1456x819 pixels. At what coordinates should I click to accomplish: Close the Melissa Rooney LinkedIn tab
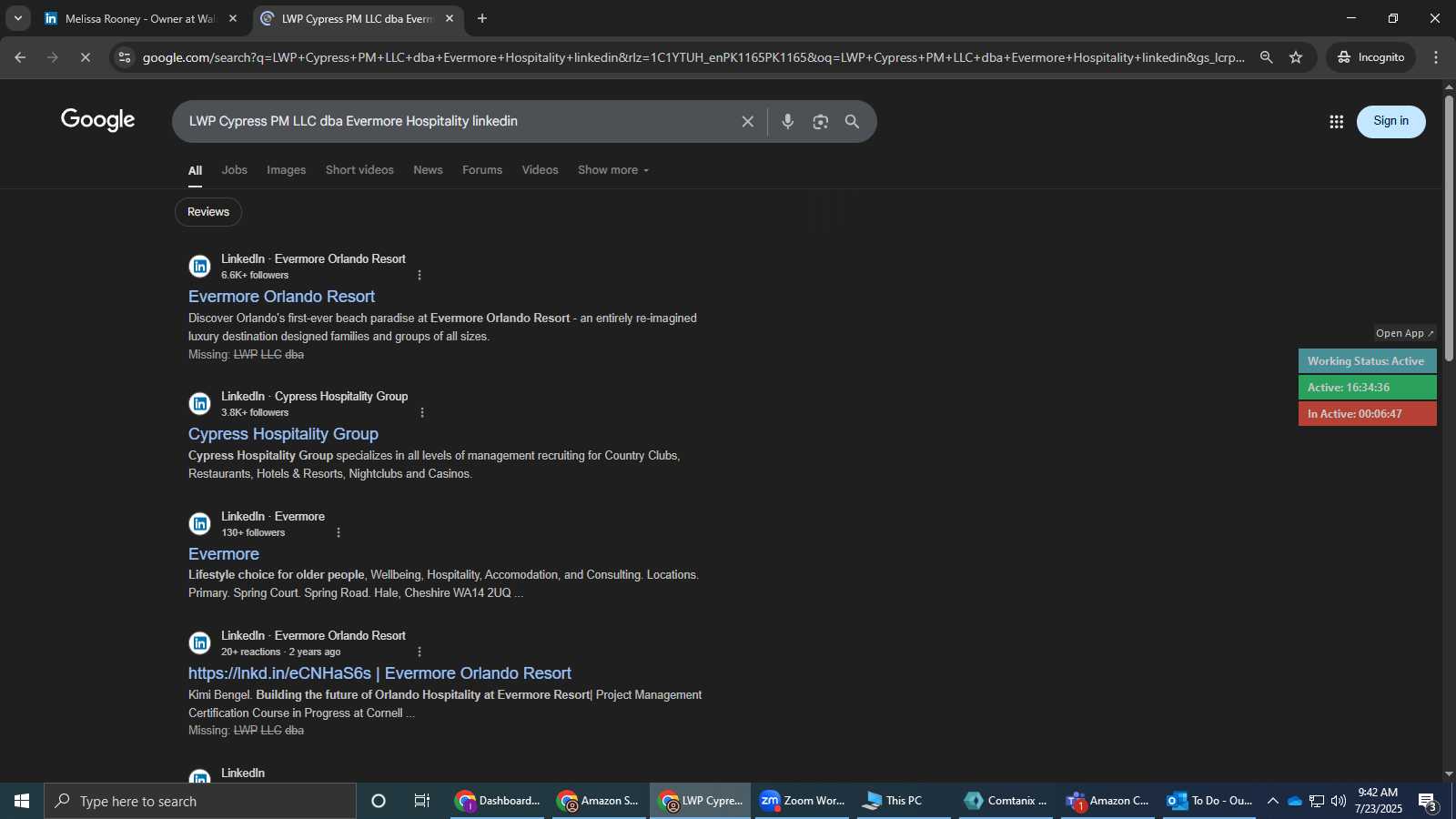tap(233, 18)
